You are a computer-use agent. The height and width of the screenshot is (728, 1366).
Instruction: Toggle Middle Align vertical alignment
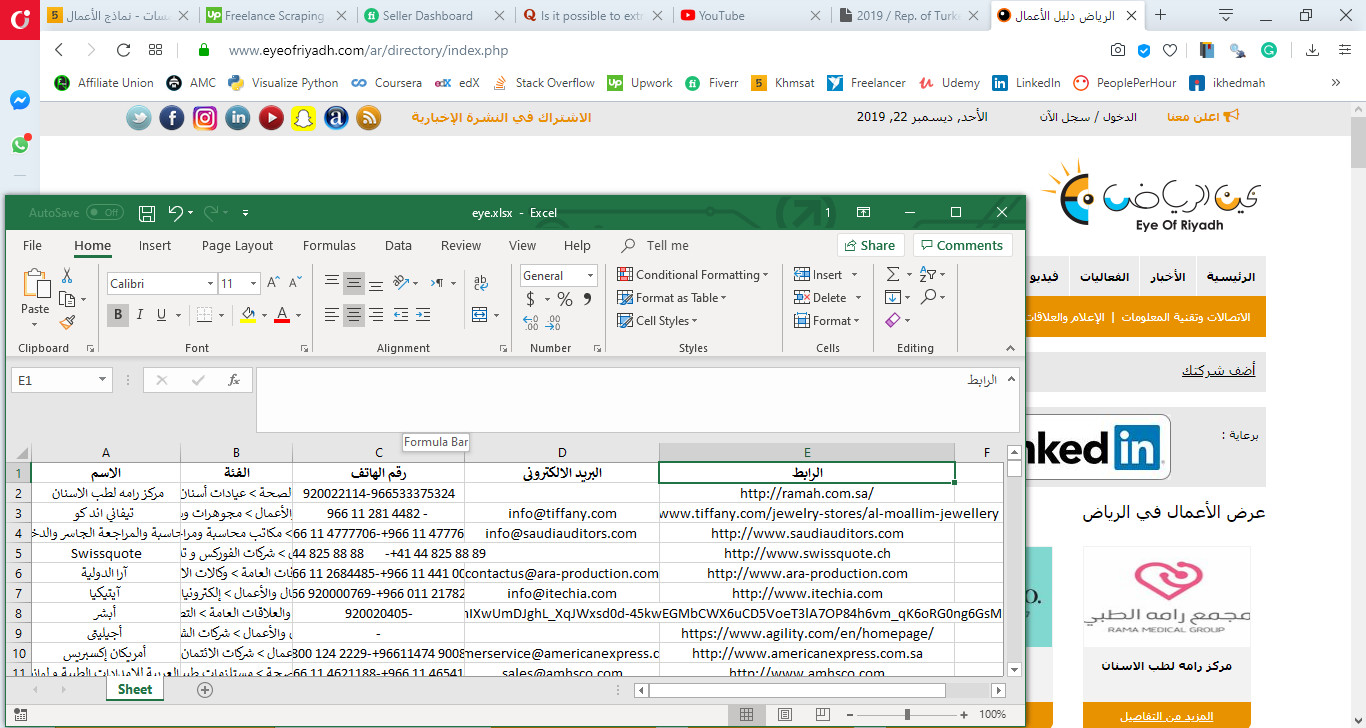(354, 283)
